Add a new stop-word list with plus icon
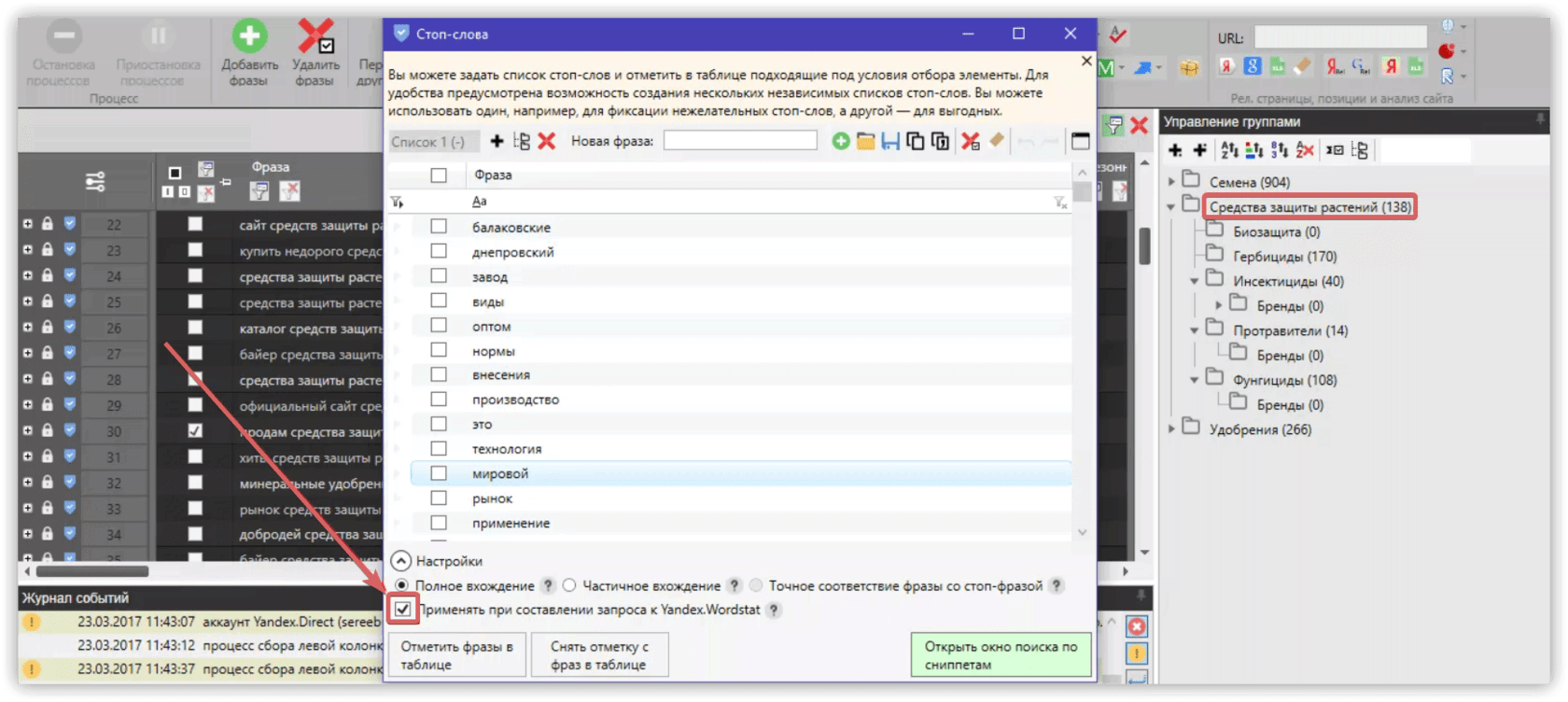 497,141
